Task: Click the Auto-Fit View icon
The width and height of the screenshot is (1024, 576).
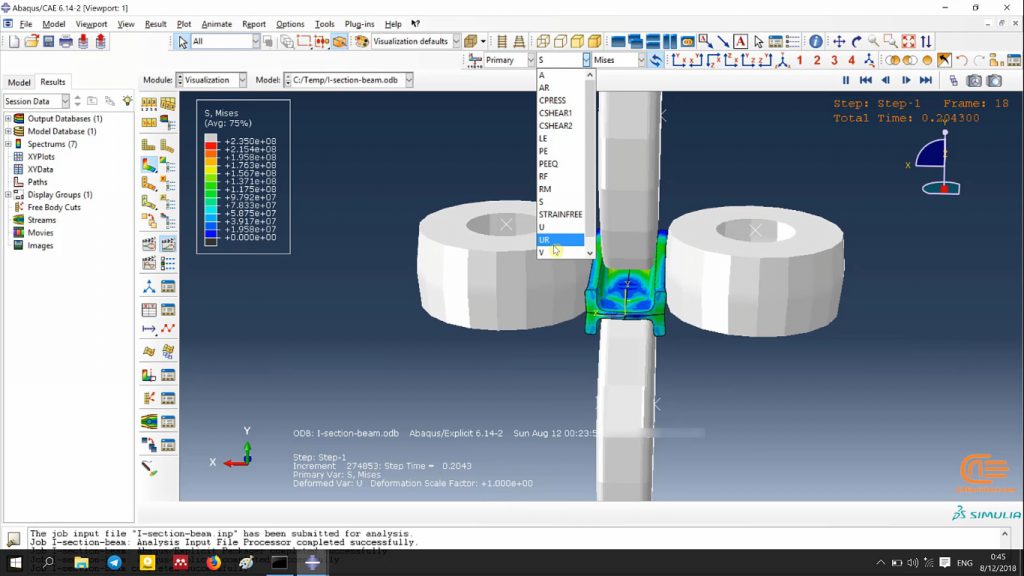Action: (x=906, y=42)
